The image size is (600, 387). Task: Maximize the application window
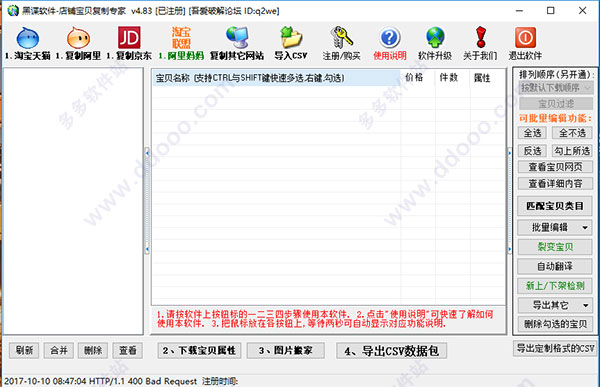point(551,11)
